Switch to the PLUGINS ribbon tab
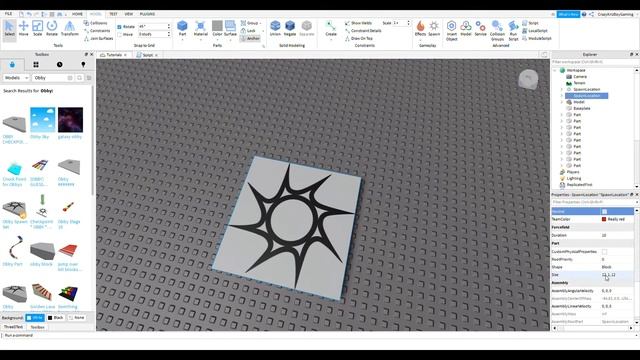 [x=147, y=14]
